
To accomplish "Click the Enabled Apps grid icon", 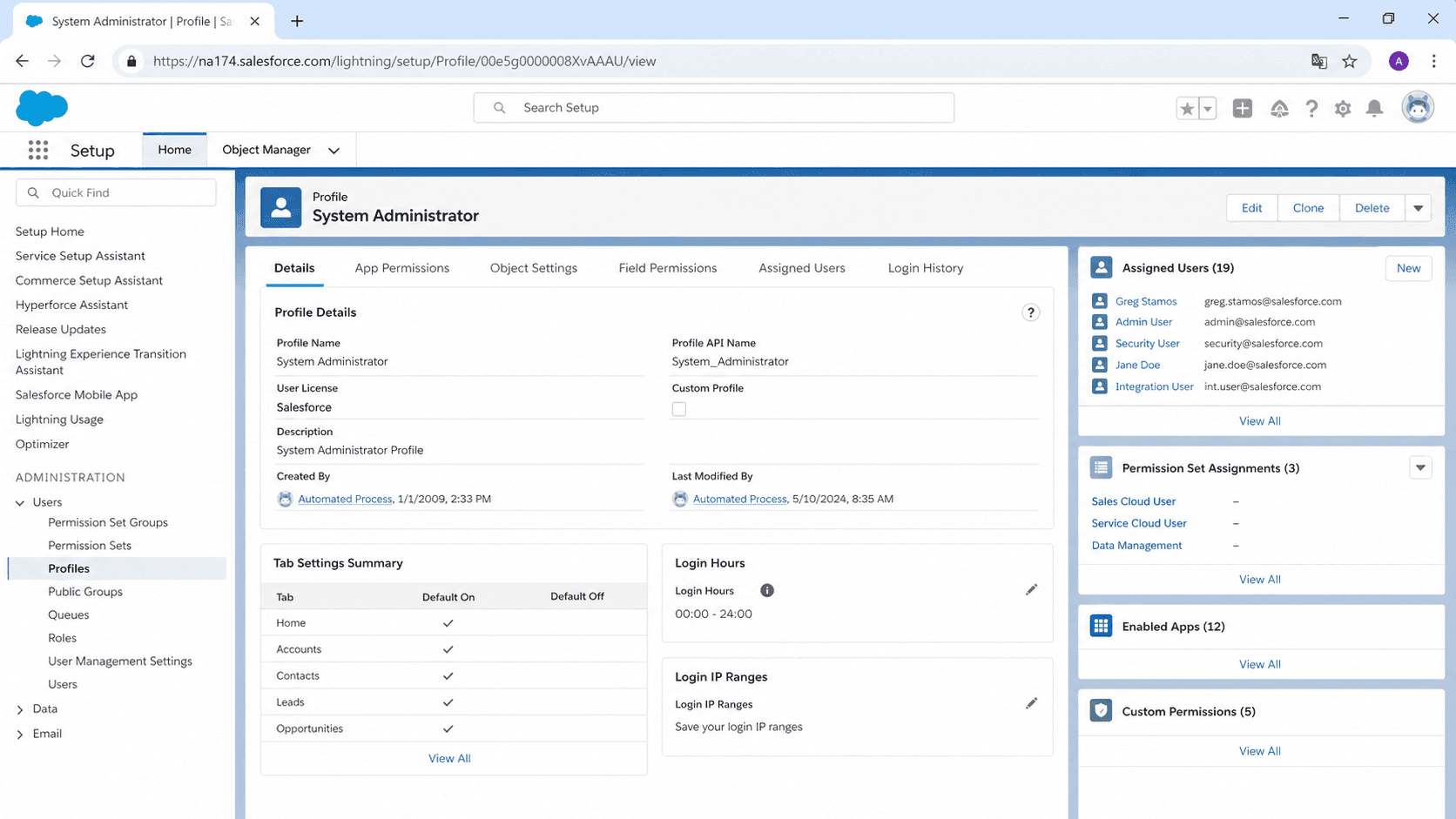I will pyautogui.click(x=1101, y=626).
